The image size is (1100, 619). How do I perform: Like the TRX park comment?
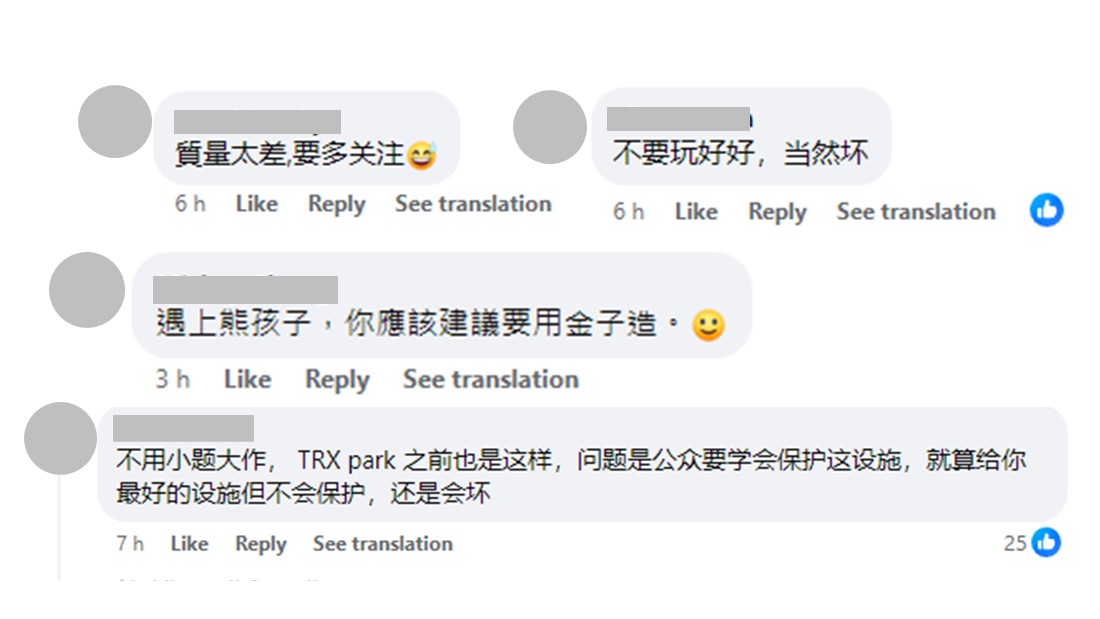pyautogui.click(x=189, y=544)
